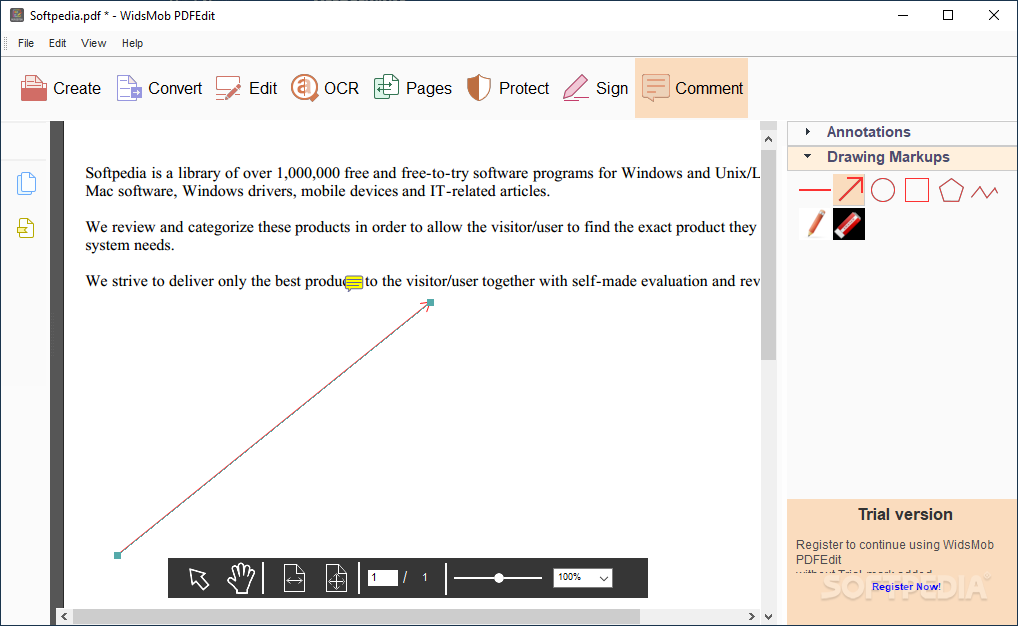Select the circle markup tool
Screen dimensions: 1018x626
click(x=883, y=190)
